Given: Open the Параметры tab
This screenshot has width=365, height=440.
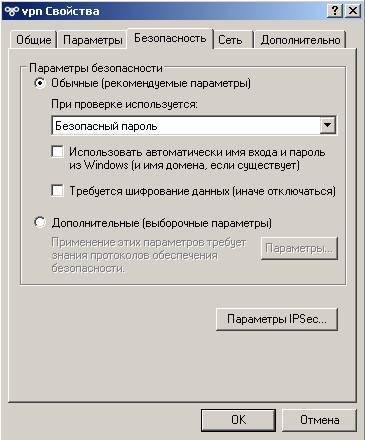Looking at the screenshot, I should [x=93, y=40].
